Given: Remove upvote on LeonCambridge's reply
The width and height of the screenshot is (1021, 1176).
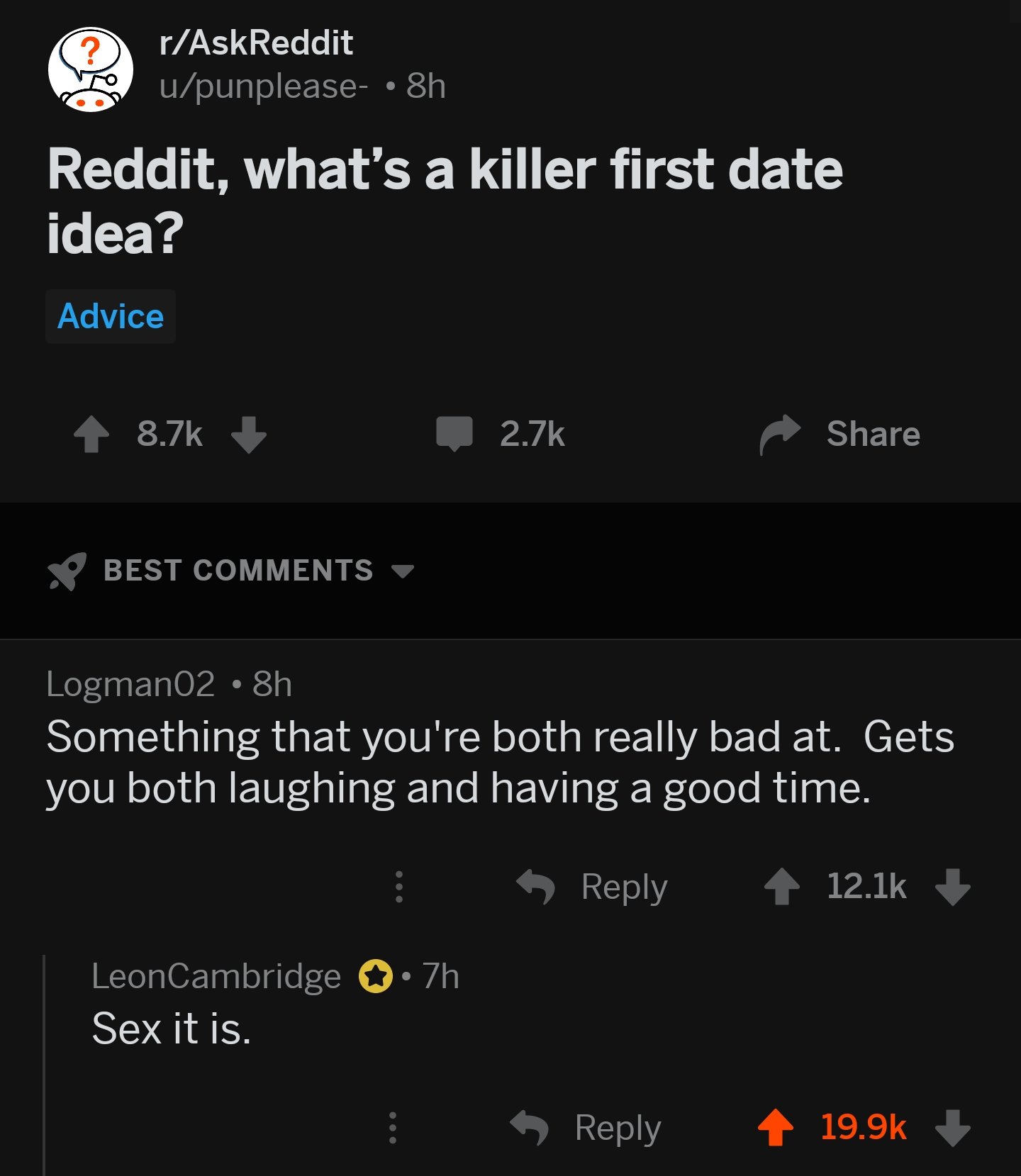Looking at the screenshot, I should click(x=776, y=1127).
